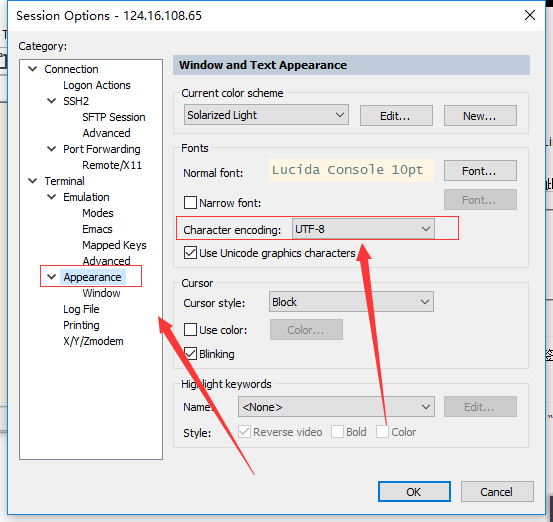
Task: Open the color scheme dropdown
Action: click(266, 115)
